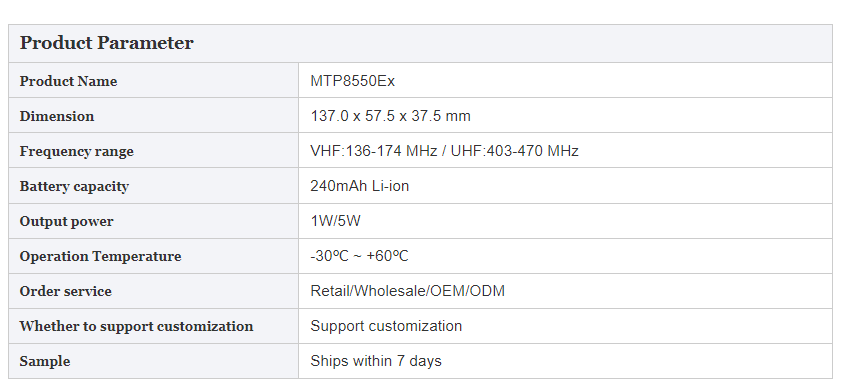Screen dimensions: 851x384
Task: Select the Dimension label cell
Action: tap(154, 116)
